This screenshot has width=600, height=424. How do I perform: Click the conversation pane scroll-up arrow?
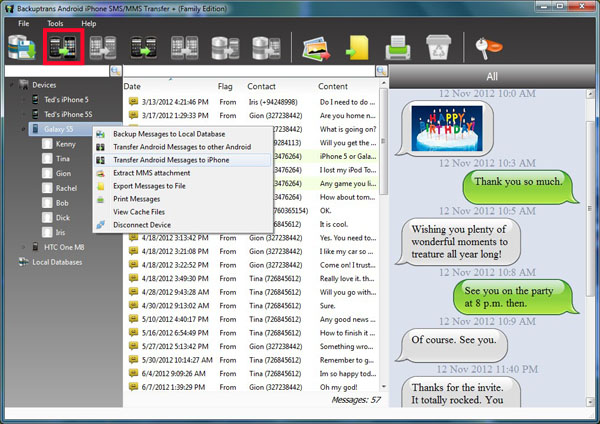click(x=590, y=94)
